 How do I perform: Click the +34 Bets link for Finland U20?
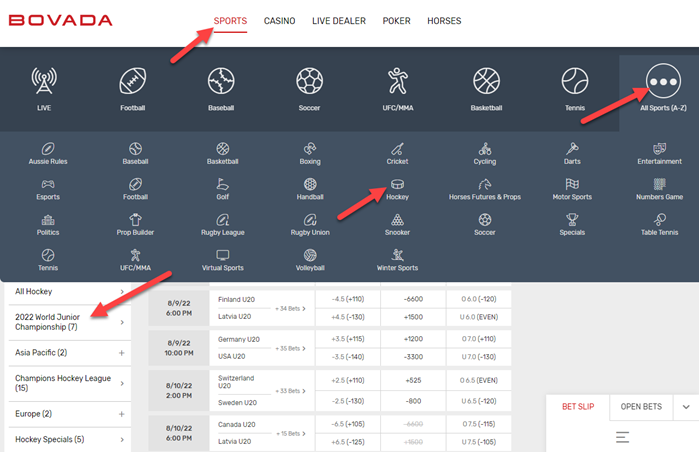tap(289, 308)
